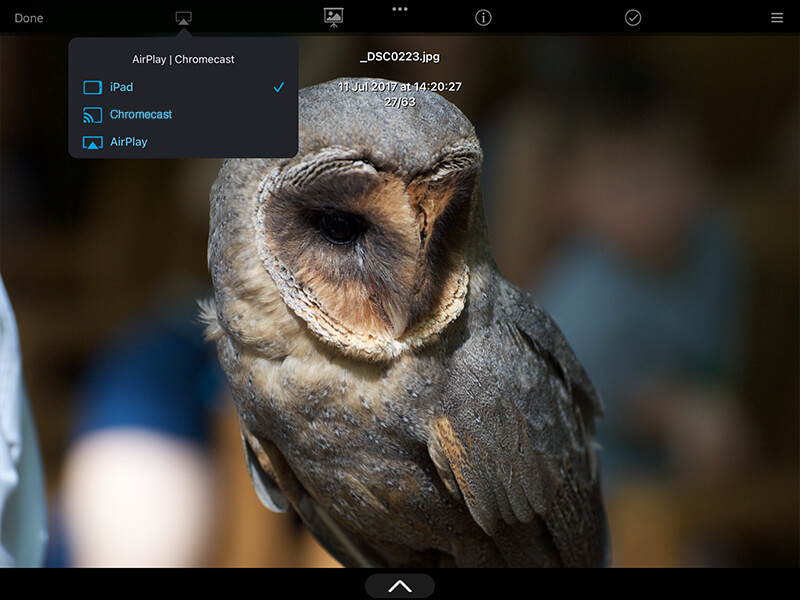Image resolution: width=800 pixels, height=600 pixels.
Task: Open the hamburger menu icon
Action: click(x=777, y=18)
